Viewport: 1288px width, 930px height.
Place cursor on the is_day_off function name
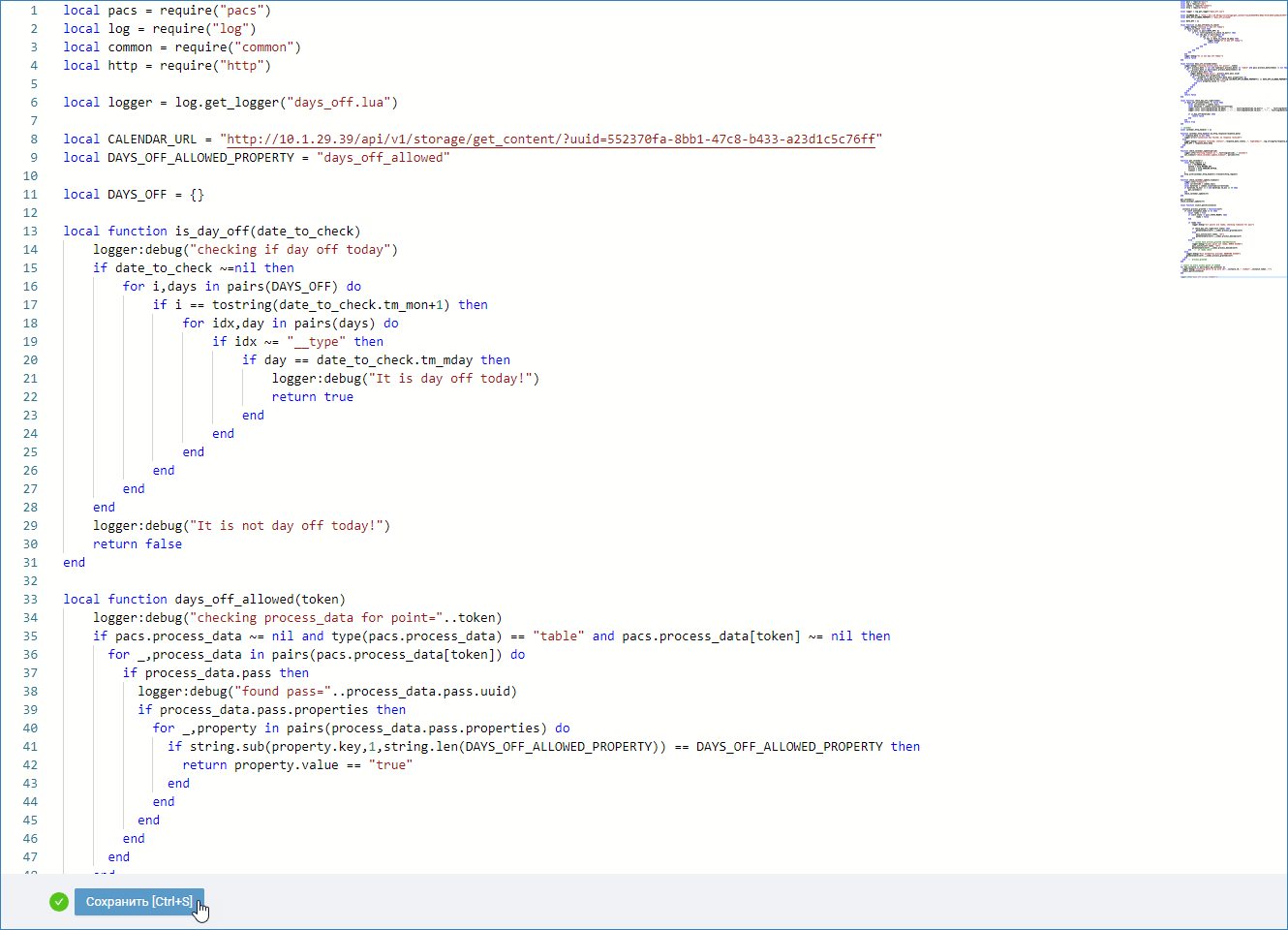click(211, 232)
